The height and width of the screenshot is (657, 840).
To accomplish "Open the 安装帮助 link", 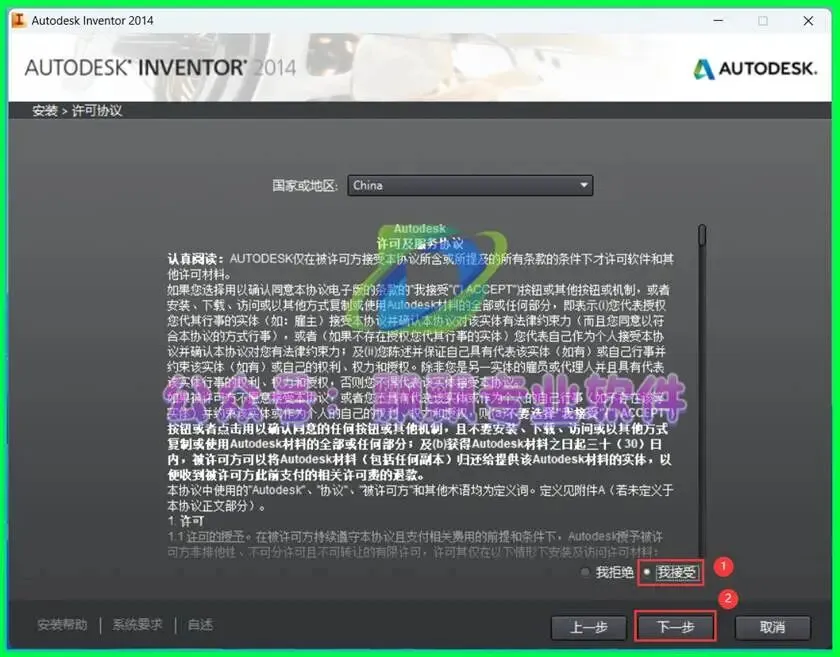I will click(62, 625).
